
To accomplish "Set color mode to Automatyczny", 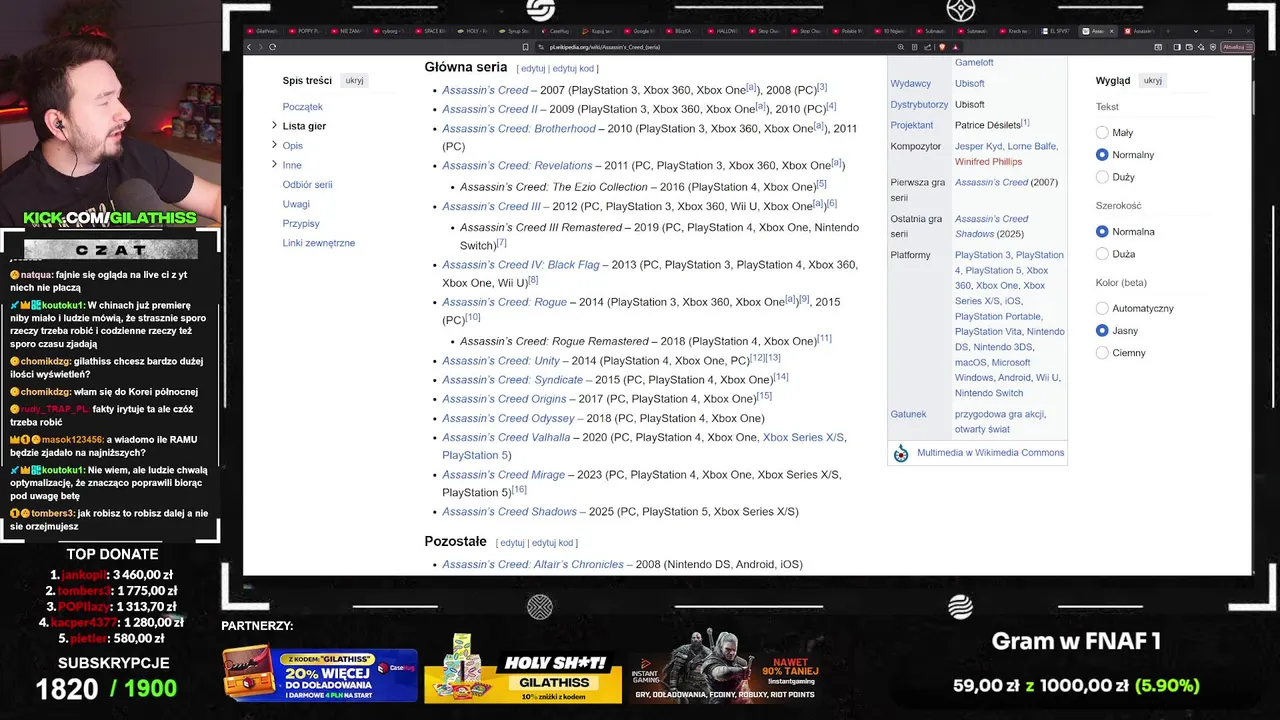I will [x=1102, y=308].
